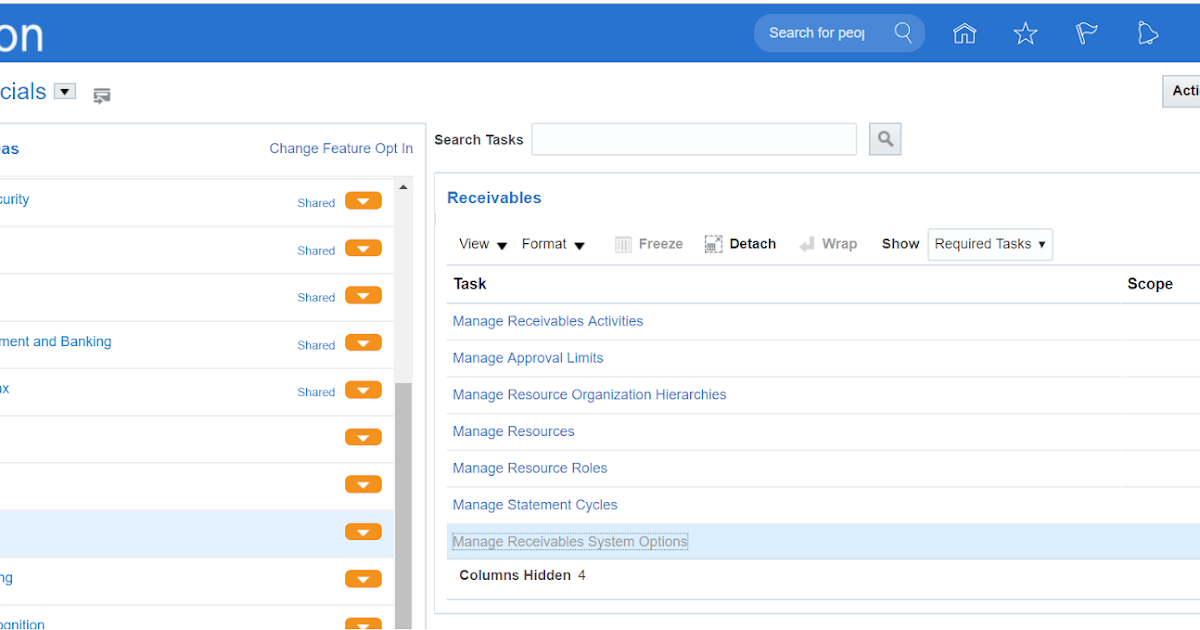
Task: Open the Favorites star icon
Action: point(1025,33)
